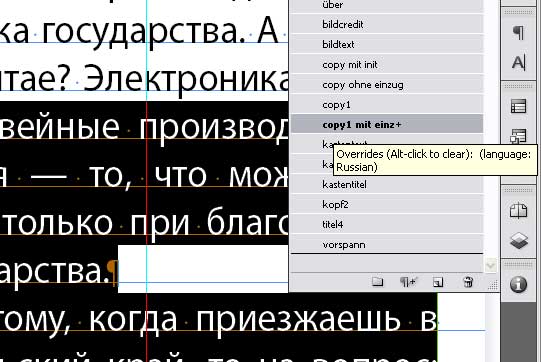Select the titel4 paragraph style
This screenshot has width=541, height=362.
386,225
